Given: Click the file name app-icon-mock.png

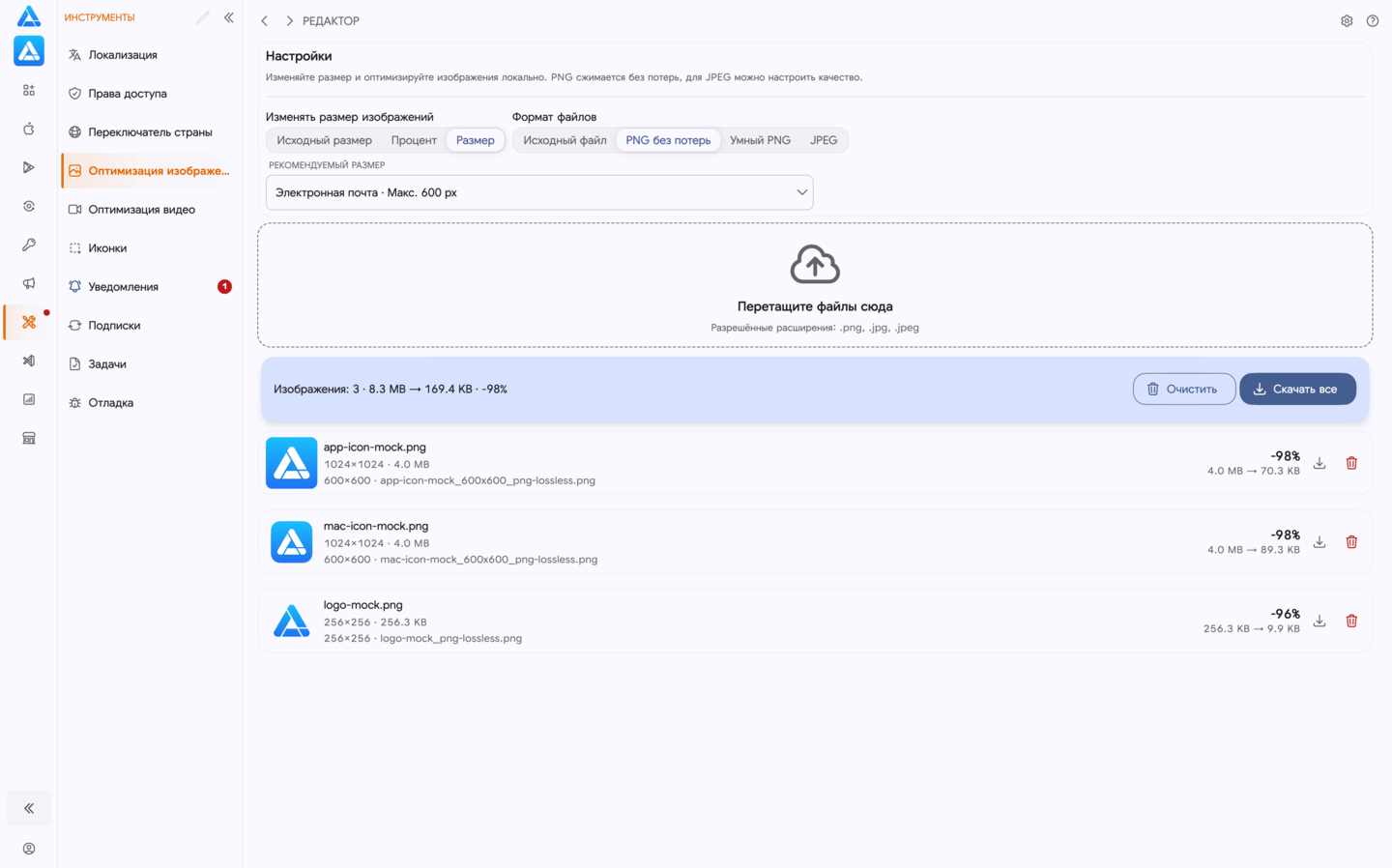Looking at the screenshot, I should (x=375, y=447).
